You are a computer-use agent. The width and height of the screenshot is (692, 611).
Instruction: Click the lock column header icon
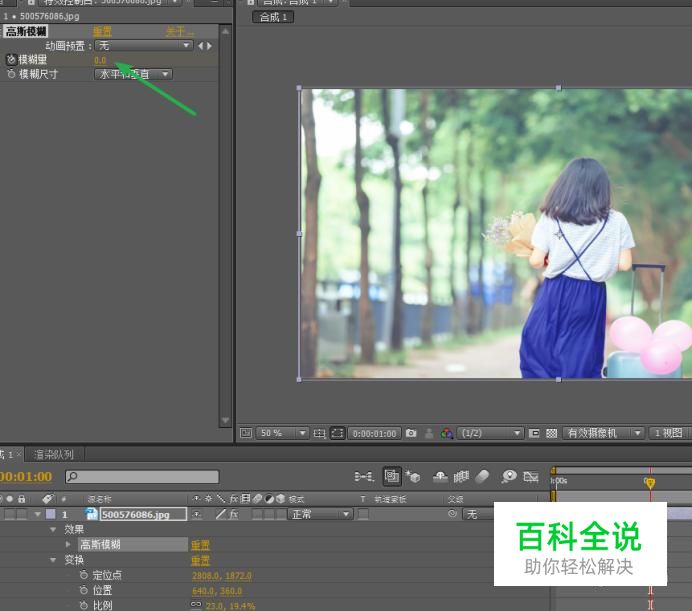pos(21,499)
